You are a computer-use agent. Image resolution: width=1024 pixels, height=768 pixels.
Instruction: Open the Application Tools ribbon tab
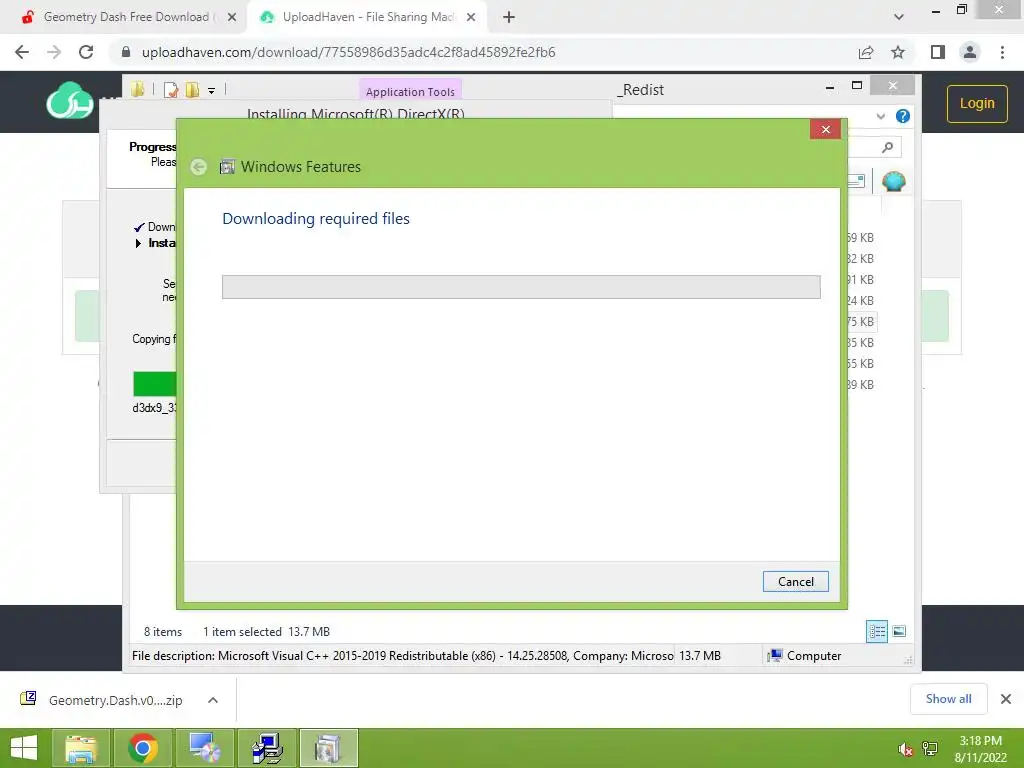[410, 91]
